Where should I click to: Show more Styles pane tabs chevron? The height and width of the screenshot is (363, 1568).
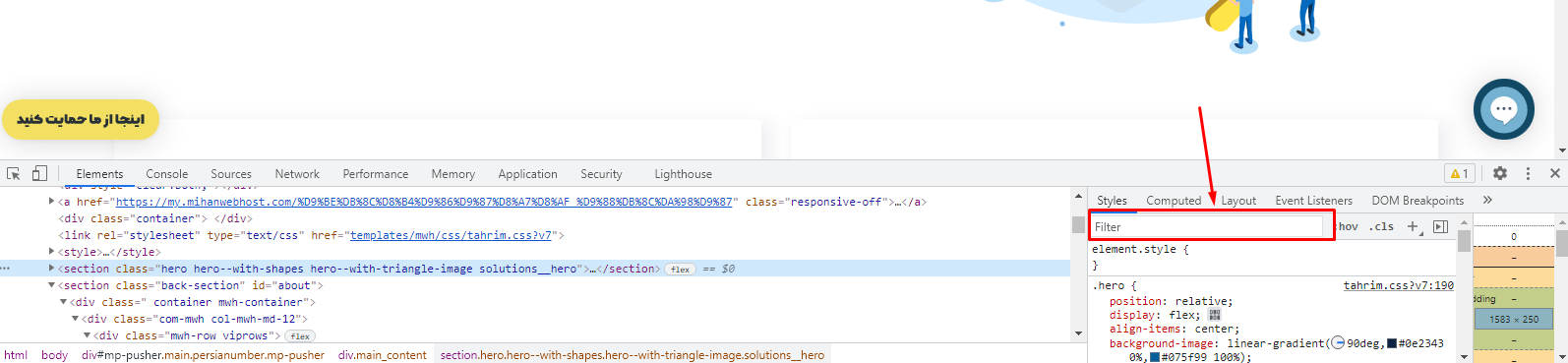[x=1487, y=200]
